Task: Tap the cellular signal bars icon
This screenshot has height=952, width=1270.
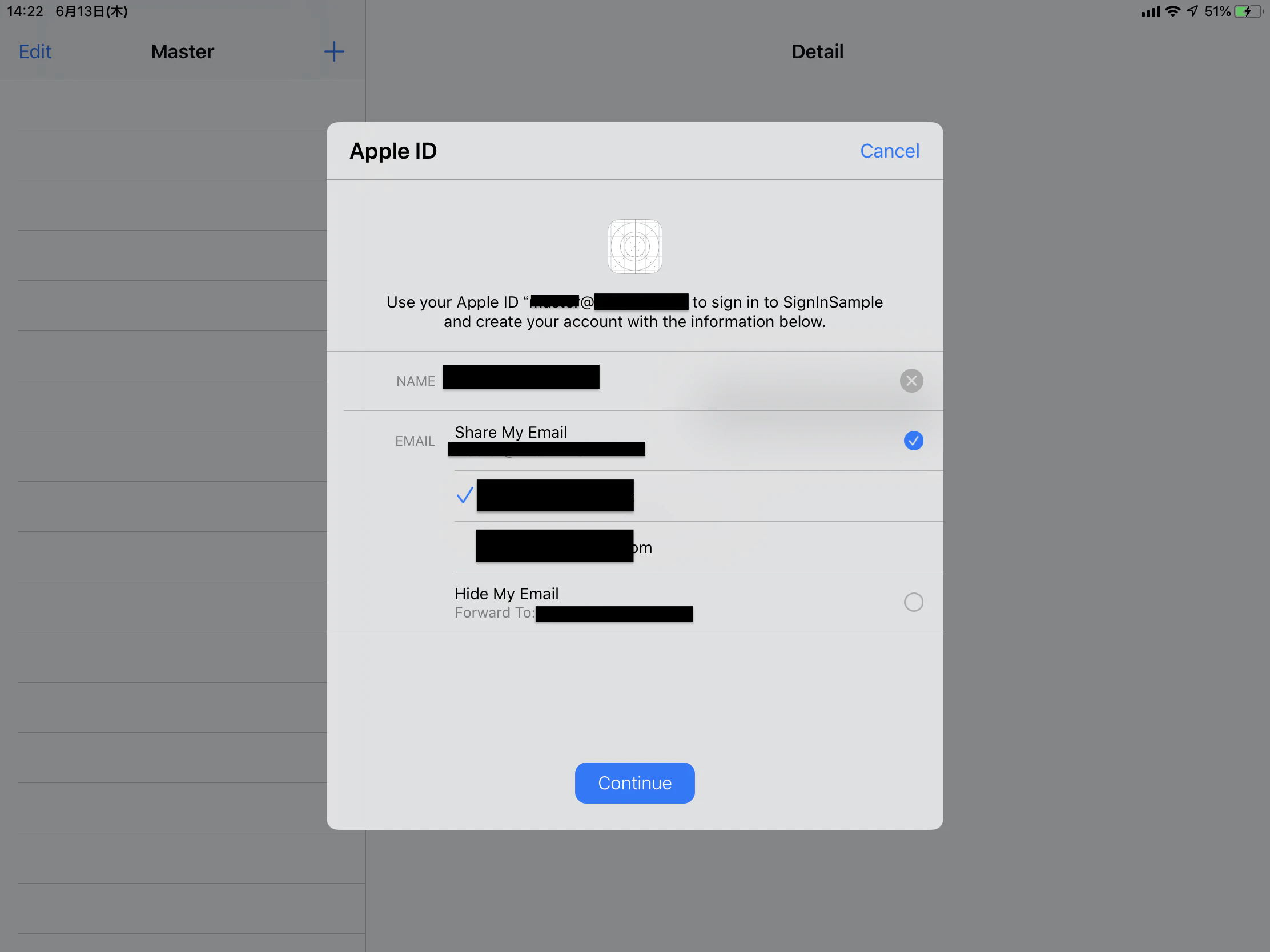Action: click(x=1150, y=11)
